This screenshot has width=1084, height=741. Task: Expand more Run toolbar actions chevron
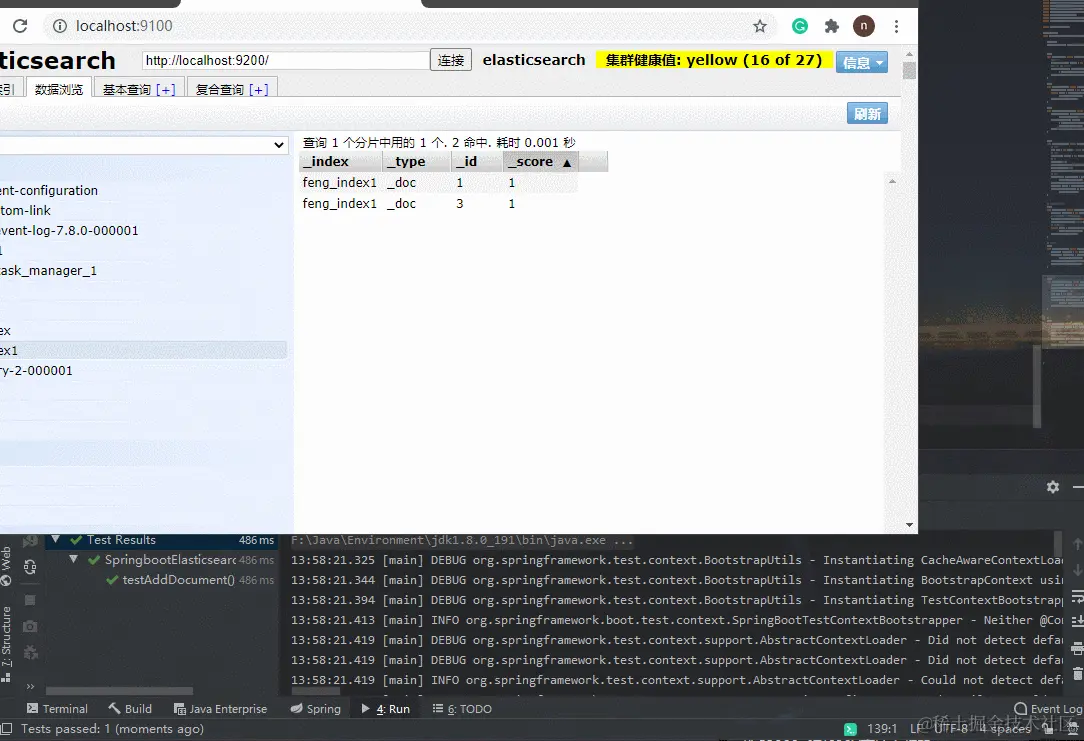coord(30,686)
